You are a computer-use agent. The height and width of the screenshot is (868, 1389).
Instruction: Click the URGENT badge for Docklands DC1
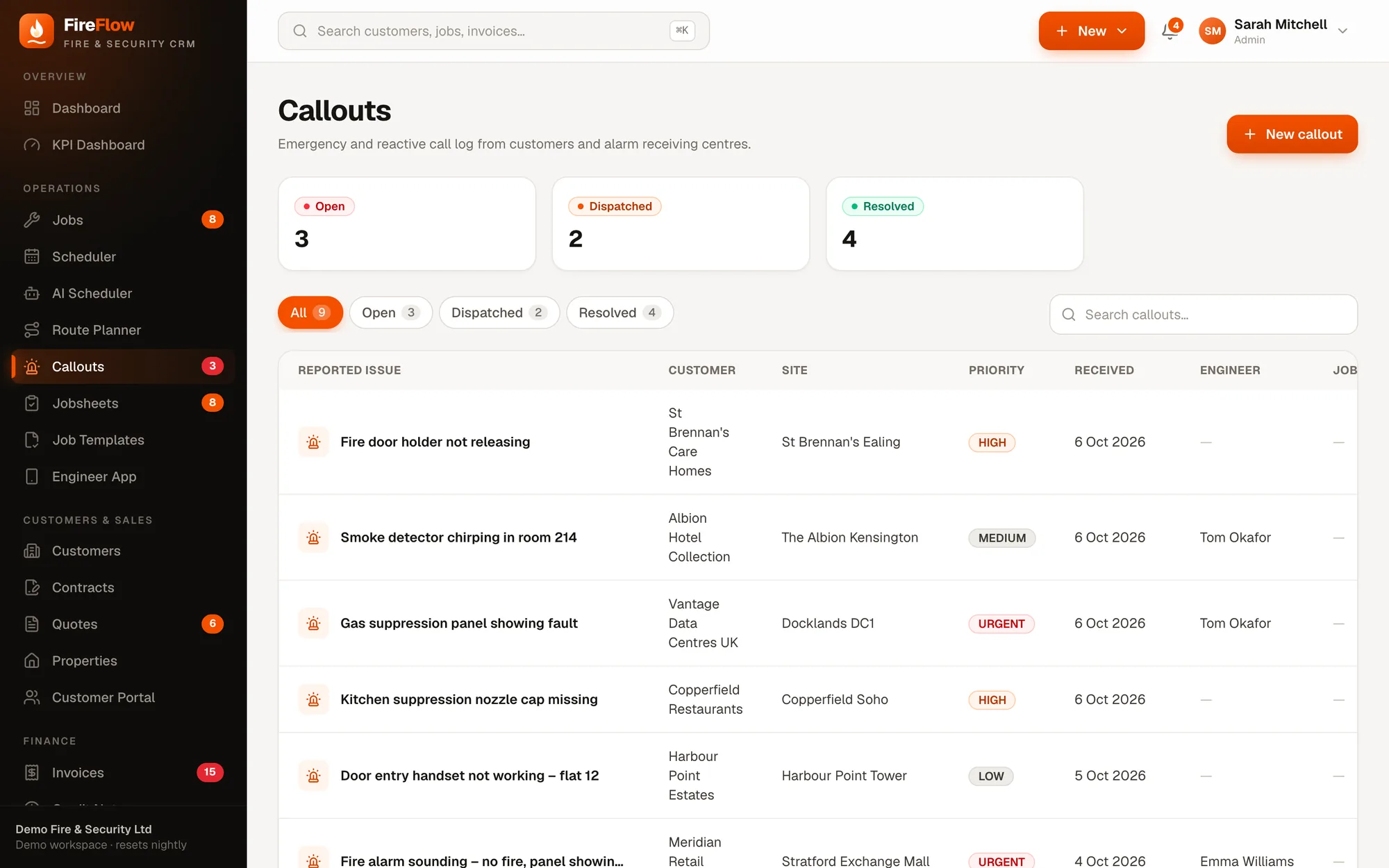coord(1001,624)
